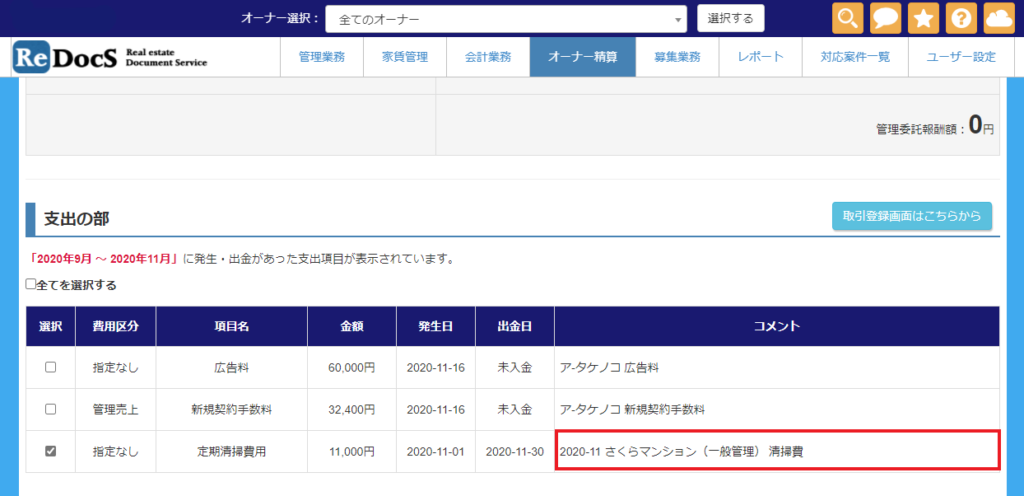Click the 管理売上 expense category cell

point(116,410)
